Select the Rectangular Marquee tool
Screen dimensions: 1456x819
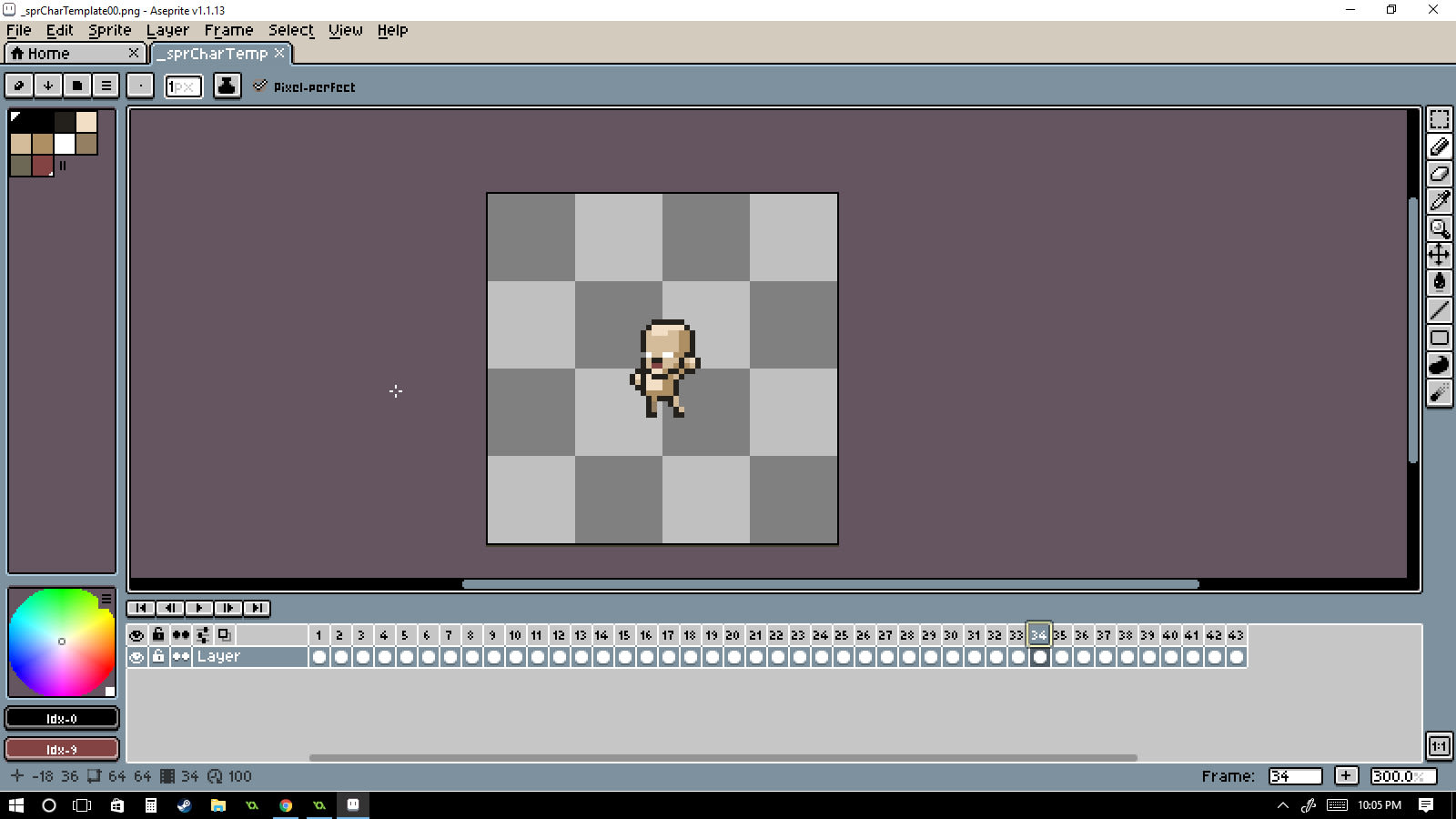tap(1439, 119)
